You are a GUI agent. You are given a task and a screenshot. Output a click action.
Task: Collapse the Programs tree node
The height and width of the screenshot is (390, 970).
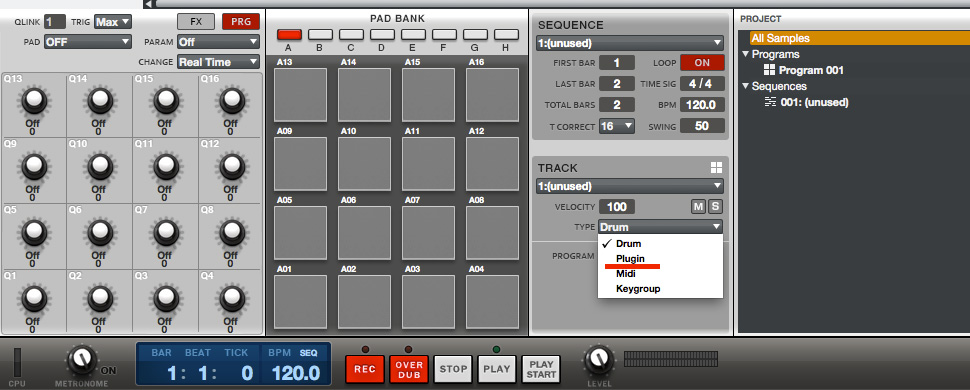pos(746,54)
